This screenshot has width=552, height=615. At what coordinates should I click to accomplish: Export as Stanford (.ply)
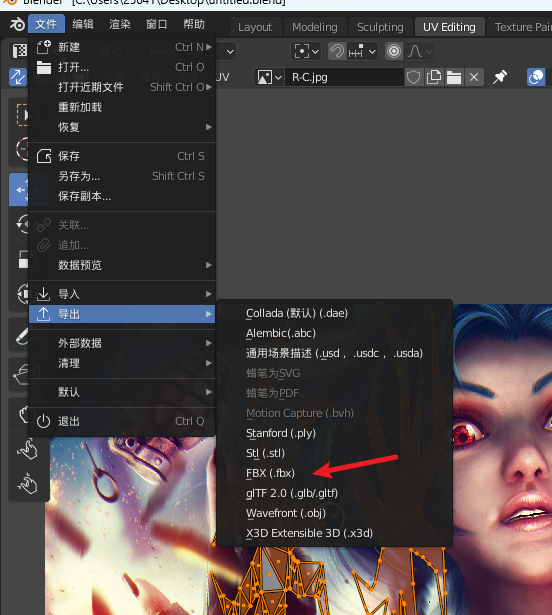(334, 433)
